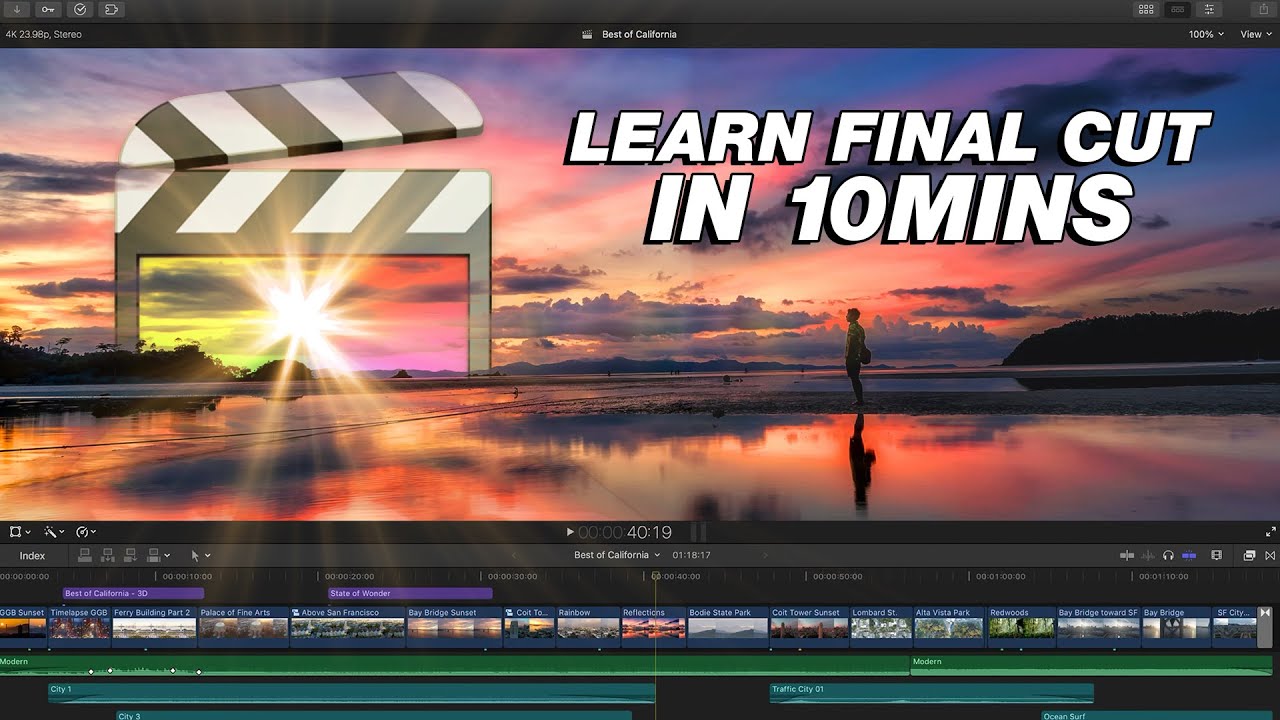This screenshot has height=720, width=1280.
Task: Go forward in timeline history
Action: (x=766, y=555)
